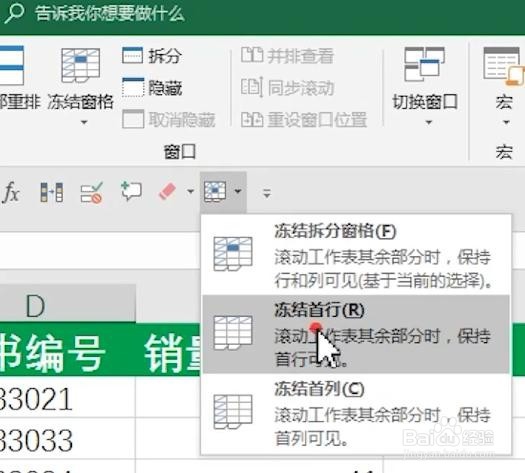Image resolution: width=525 pixels, height=473 pixels.
Task: Select 冻结首列(C) freeze first column
Action: (357, 413)
